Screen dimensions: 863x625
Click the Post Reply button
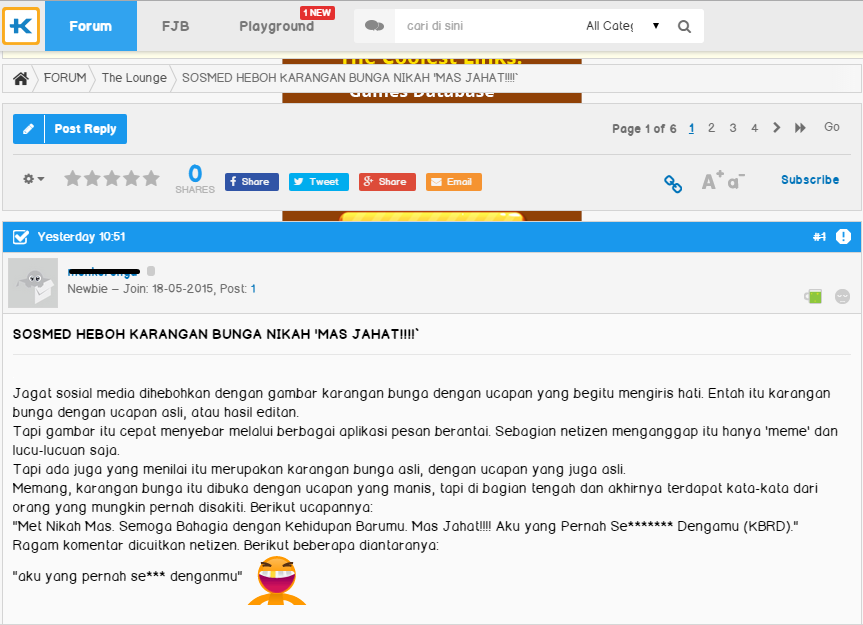tap(70, 129)
